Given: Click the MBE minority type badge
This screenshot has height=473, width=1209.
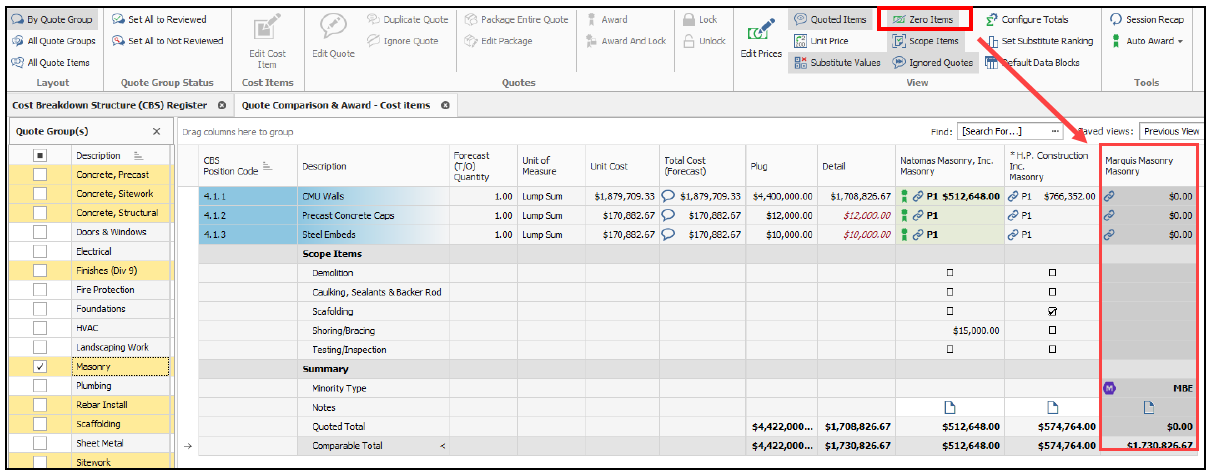Looking at the screenshot, I should (x=1109, y=388).
